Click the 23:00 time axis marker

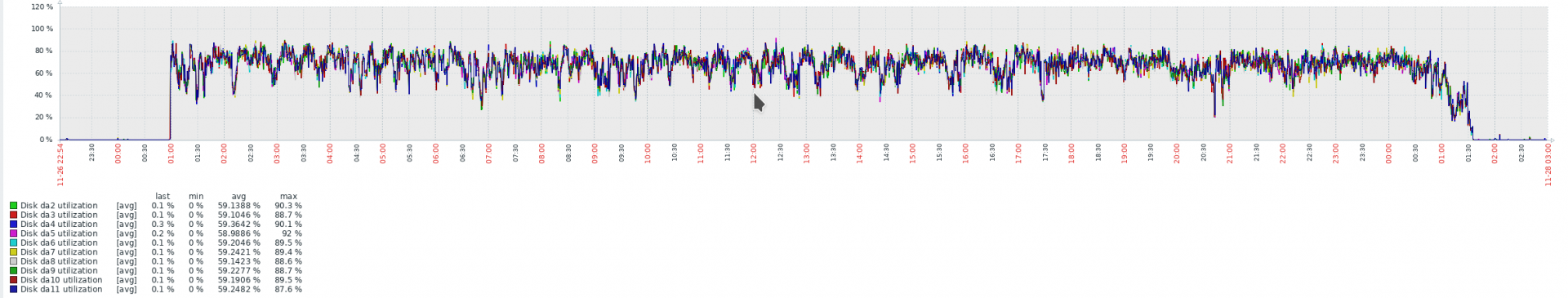(1336, 153)
